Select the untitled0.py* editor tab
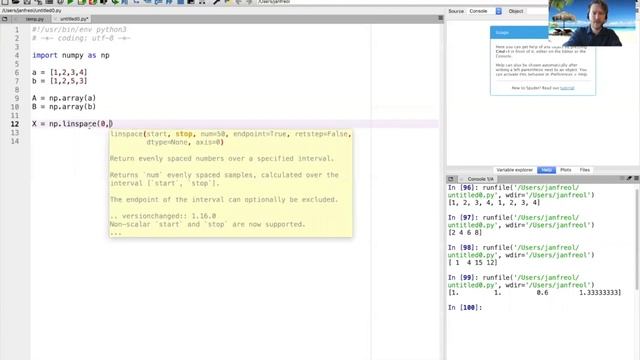This screenshot has width=640, height=360. 71,19
